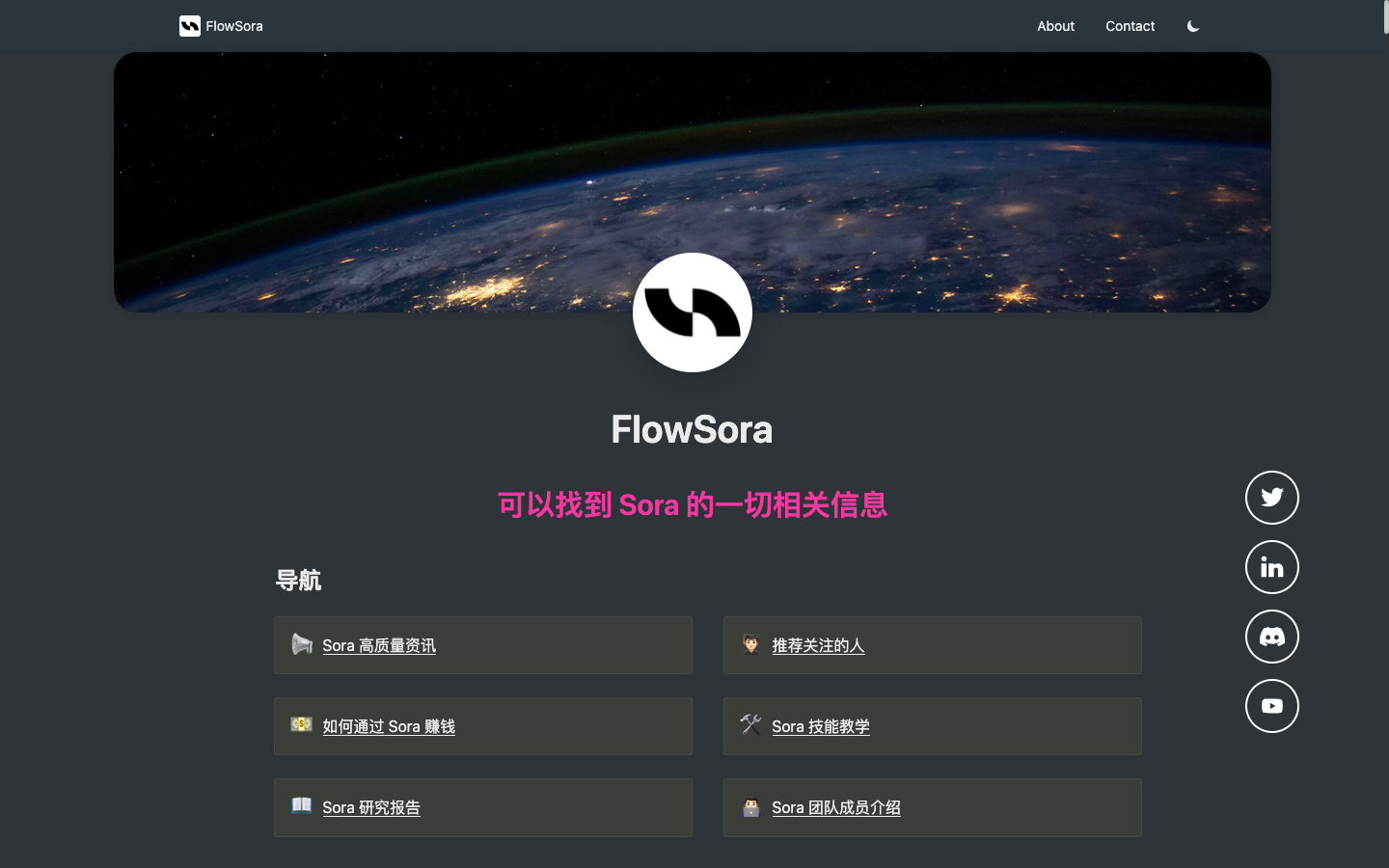Open the YouTube social link
Screen dimensions: 1389x868
[1271, 706]
